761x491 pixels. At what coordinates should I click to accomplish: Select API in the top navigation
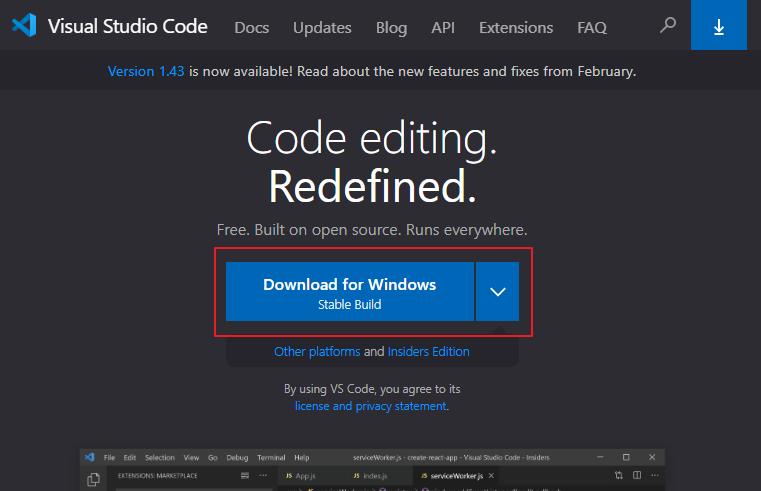pos(443,28)
